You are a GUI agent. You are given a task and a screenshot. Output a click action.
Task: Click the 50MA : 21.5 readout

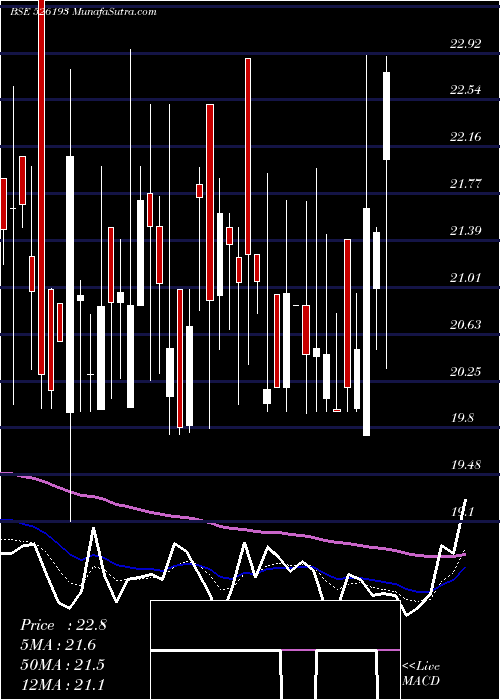tap(62, 665)
